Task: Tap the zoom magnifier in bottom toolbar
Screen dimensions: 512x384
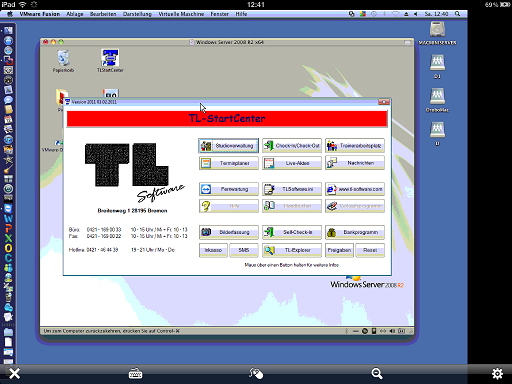Action: (x=377, y=374)
